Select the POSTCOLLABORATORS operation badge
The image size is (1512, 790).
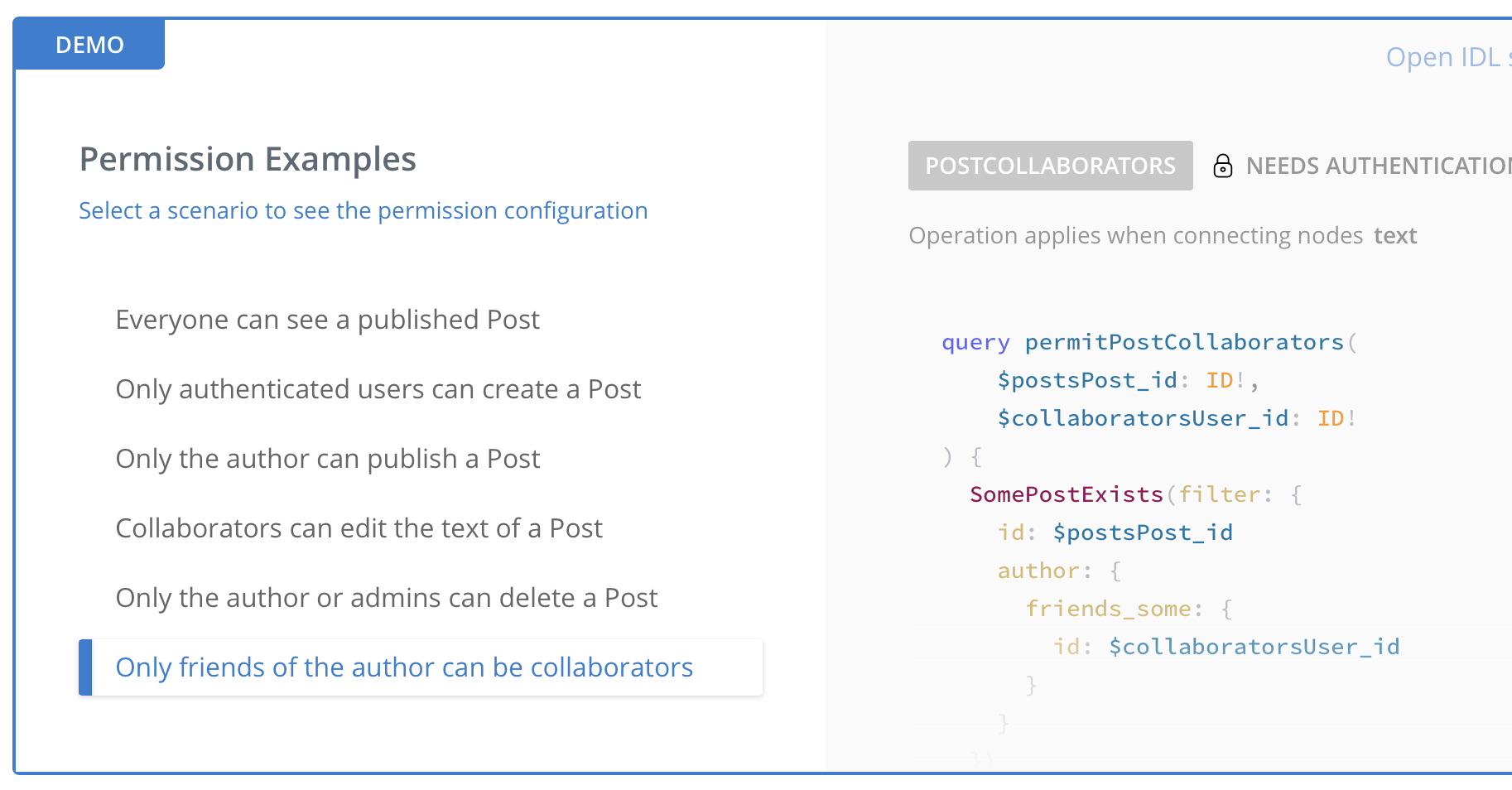1050,166
